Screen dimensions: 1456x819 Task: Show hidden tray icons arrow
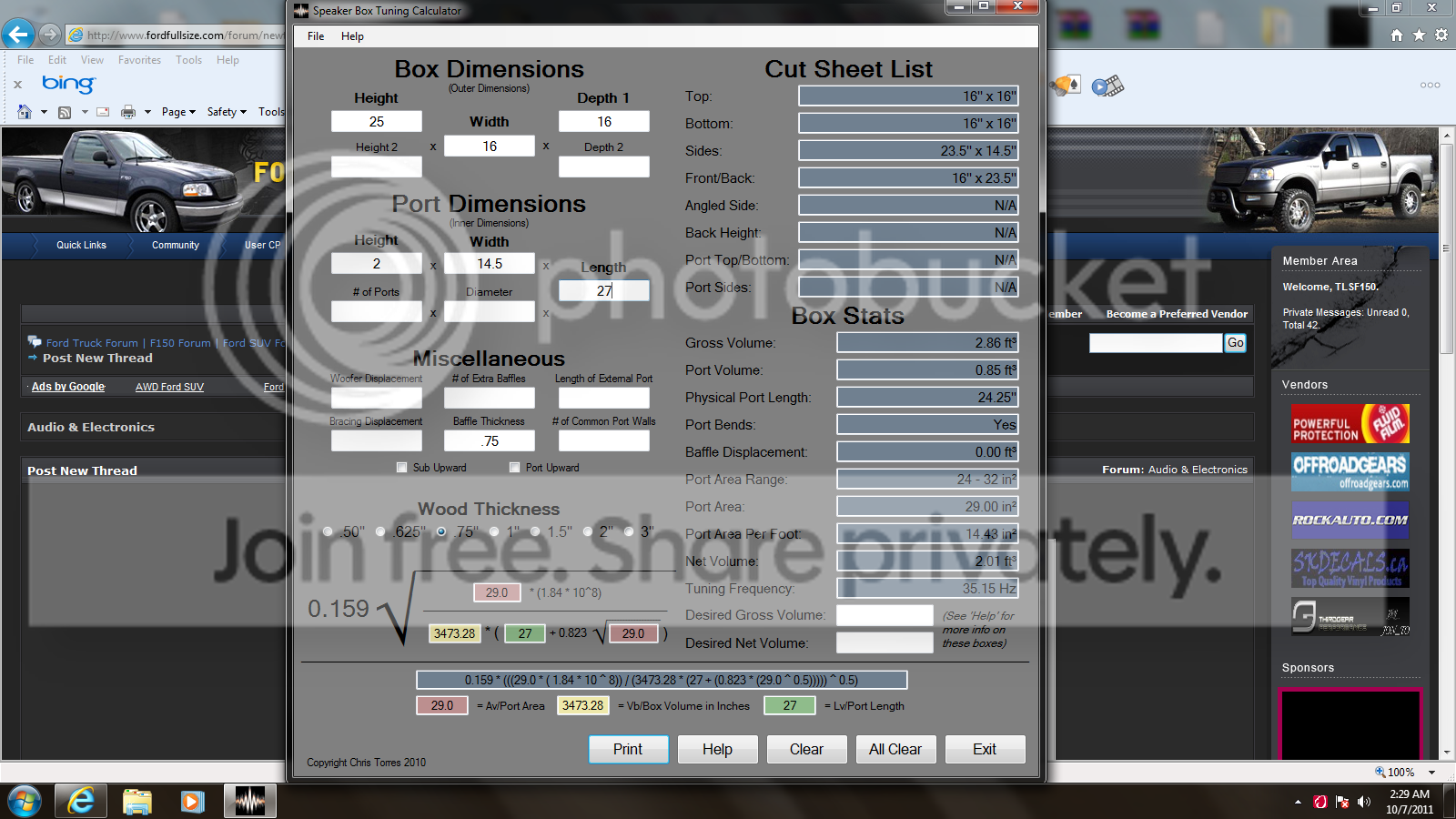pyautogui.click(x=1298, y=802)
